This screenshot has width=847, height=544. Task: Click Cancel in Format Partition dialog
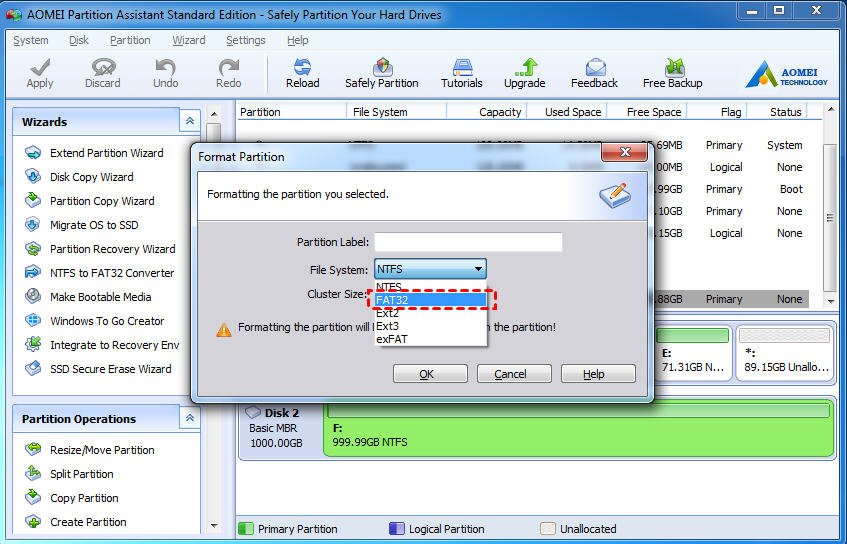514,374
